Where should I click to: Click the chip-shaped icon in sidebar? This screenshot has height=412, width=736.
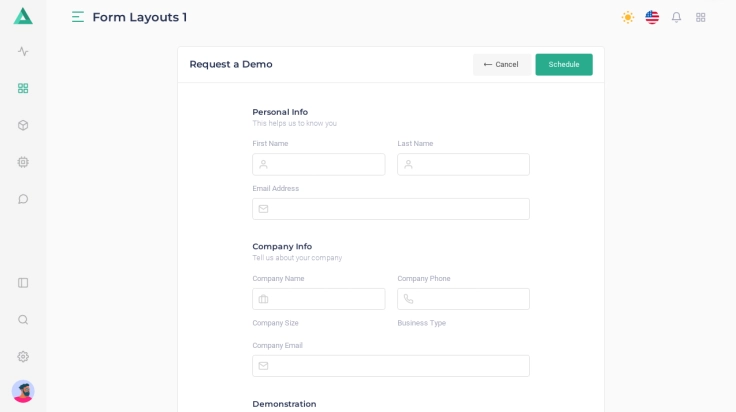(23, 162)
